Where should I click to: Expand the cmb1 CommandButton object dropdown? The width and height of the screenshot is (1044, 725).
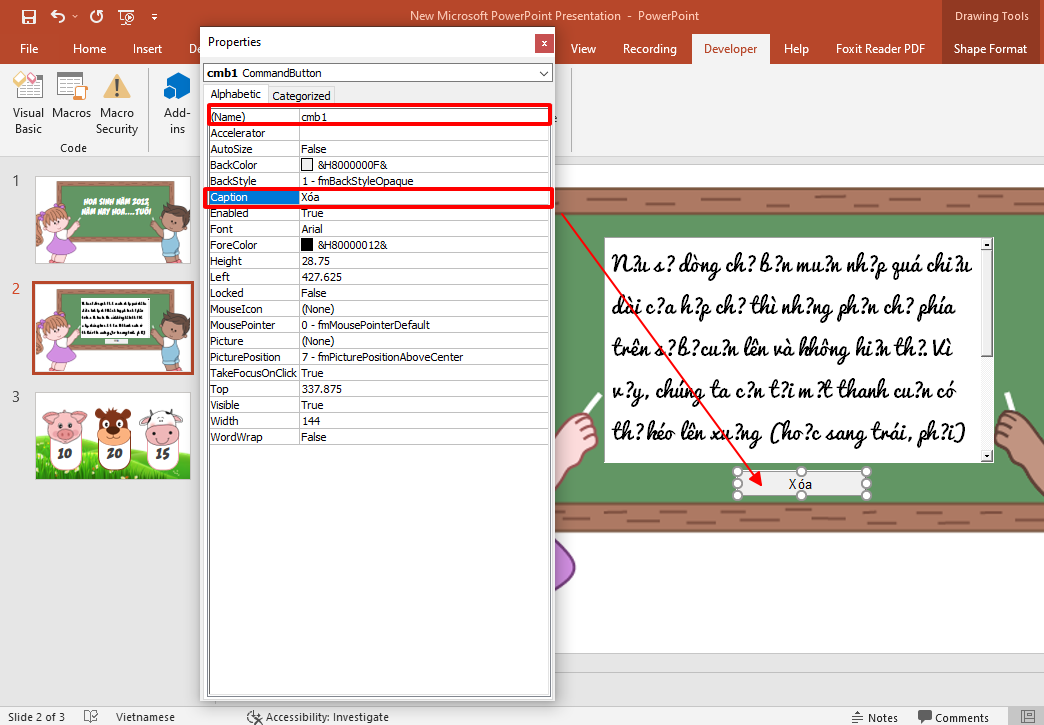(544, 73)
